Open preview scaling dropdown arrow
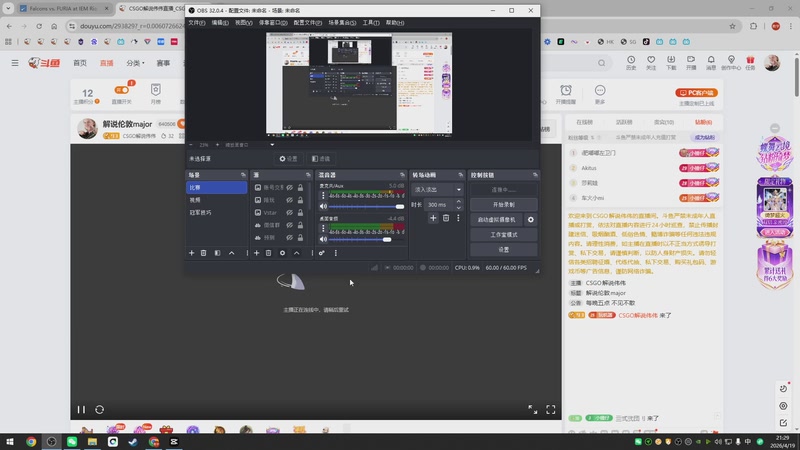This screenshot has width=800, height=450. tap(272, 145)
